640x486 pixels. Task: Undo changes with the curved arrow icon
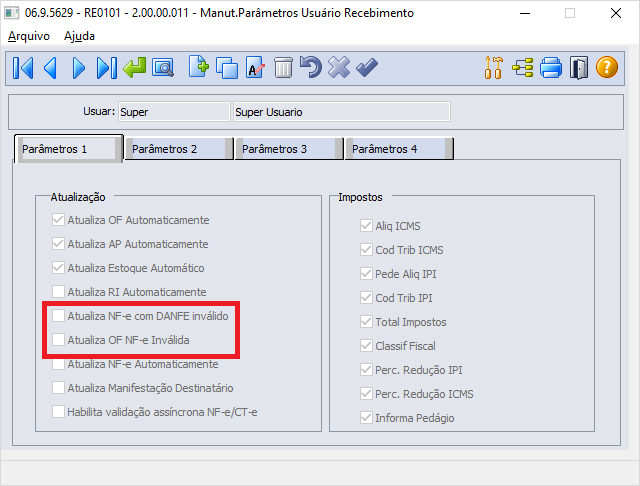311,67
